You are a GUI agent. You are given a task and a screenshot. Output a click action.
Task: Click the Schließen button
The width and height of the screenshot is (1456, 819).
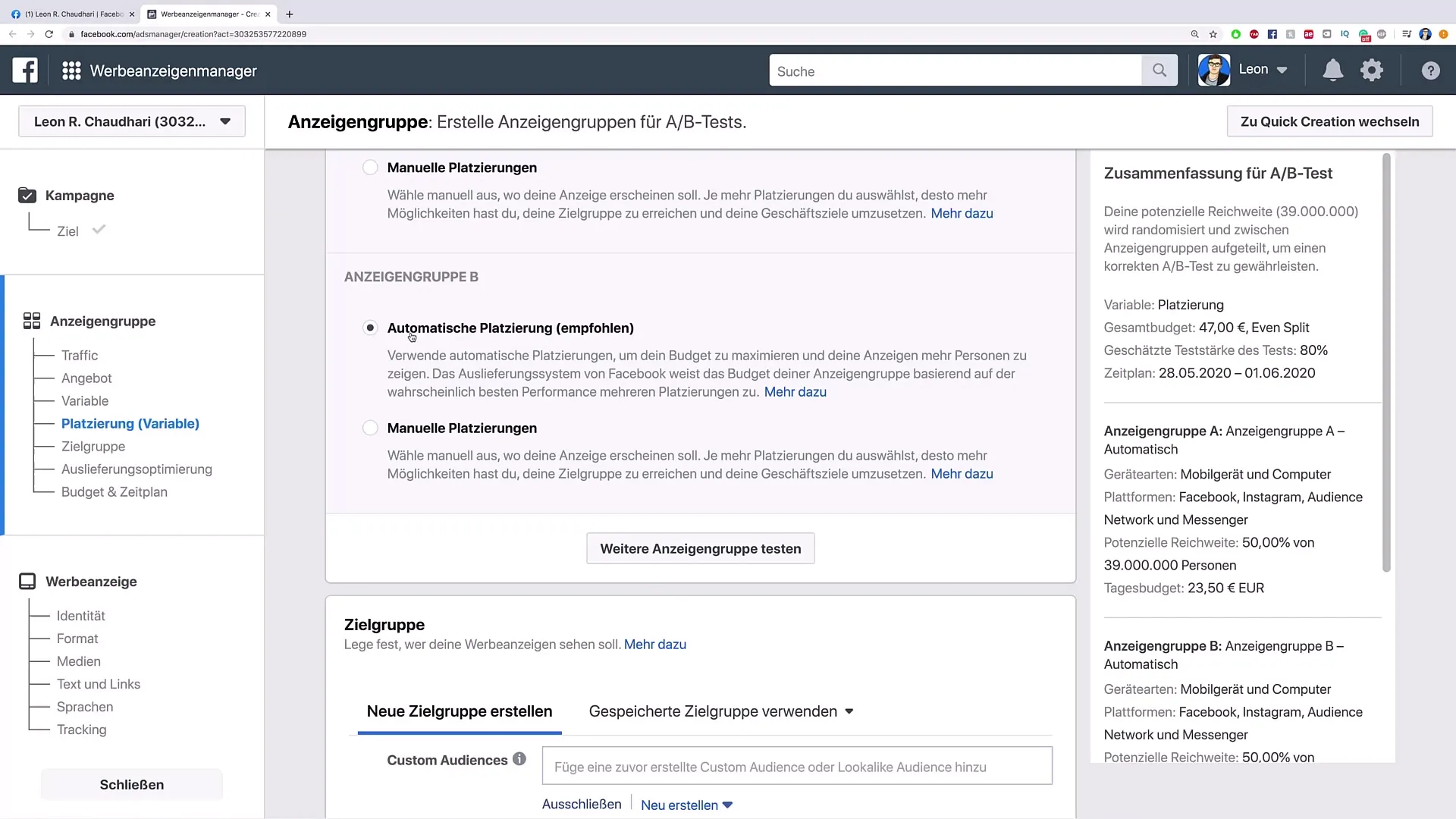coord(132,784)
